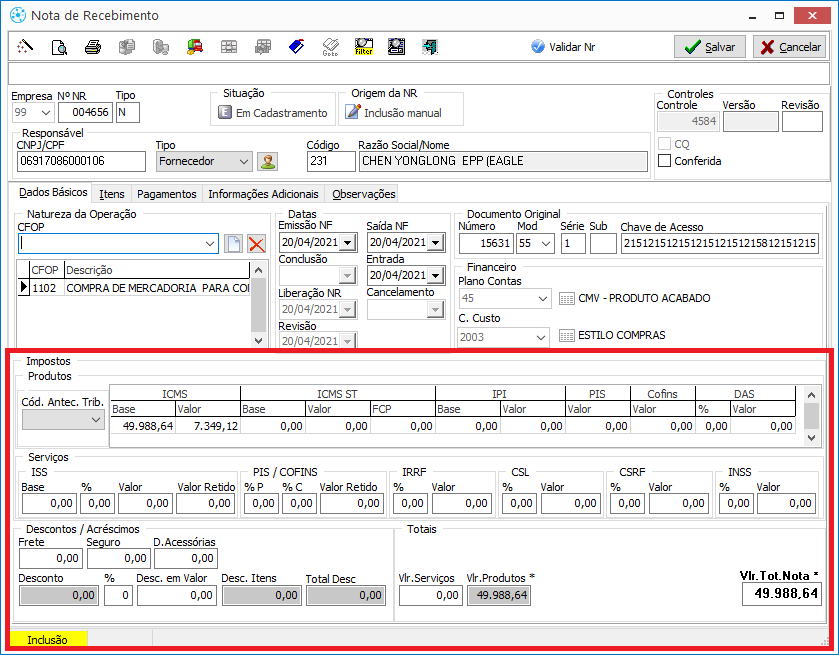
Task: Click the Vlr.Tot.Nota field
Action: click(x=782, y=593)
